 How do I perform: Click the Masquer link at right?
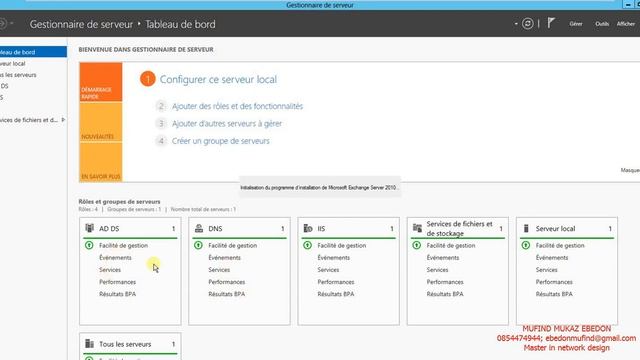630,170
